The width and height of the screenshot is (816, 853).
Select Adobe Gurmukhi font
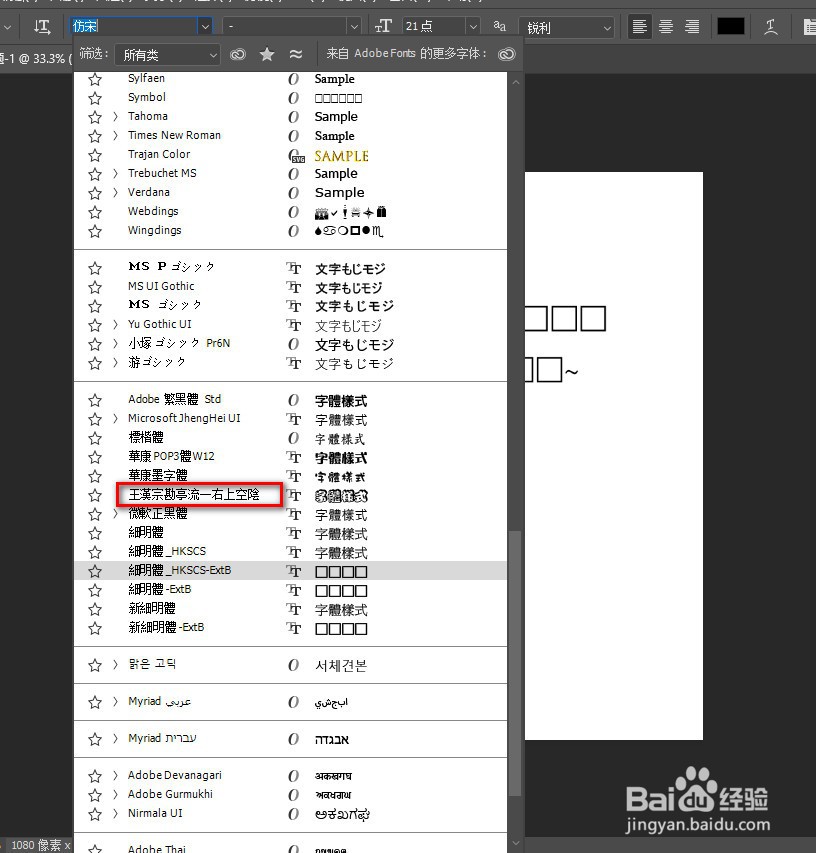tap(170, 794)
